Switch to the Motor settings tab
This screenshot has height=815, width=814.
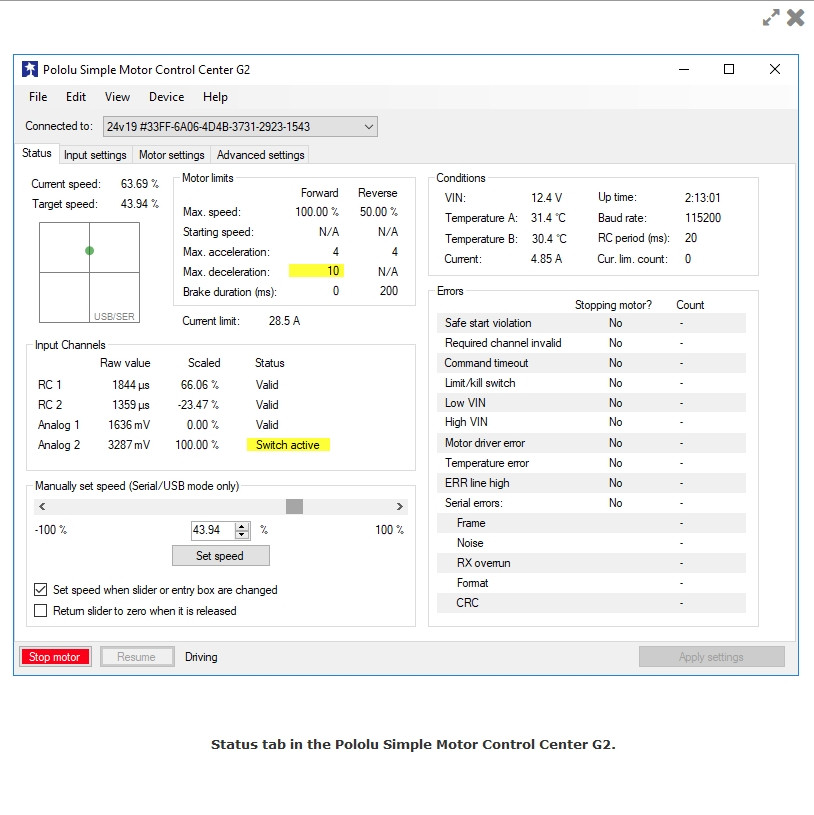[x=171, y=155]
